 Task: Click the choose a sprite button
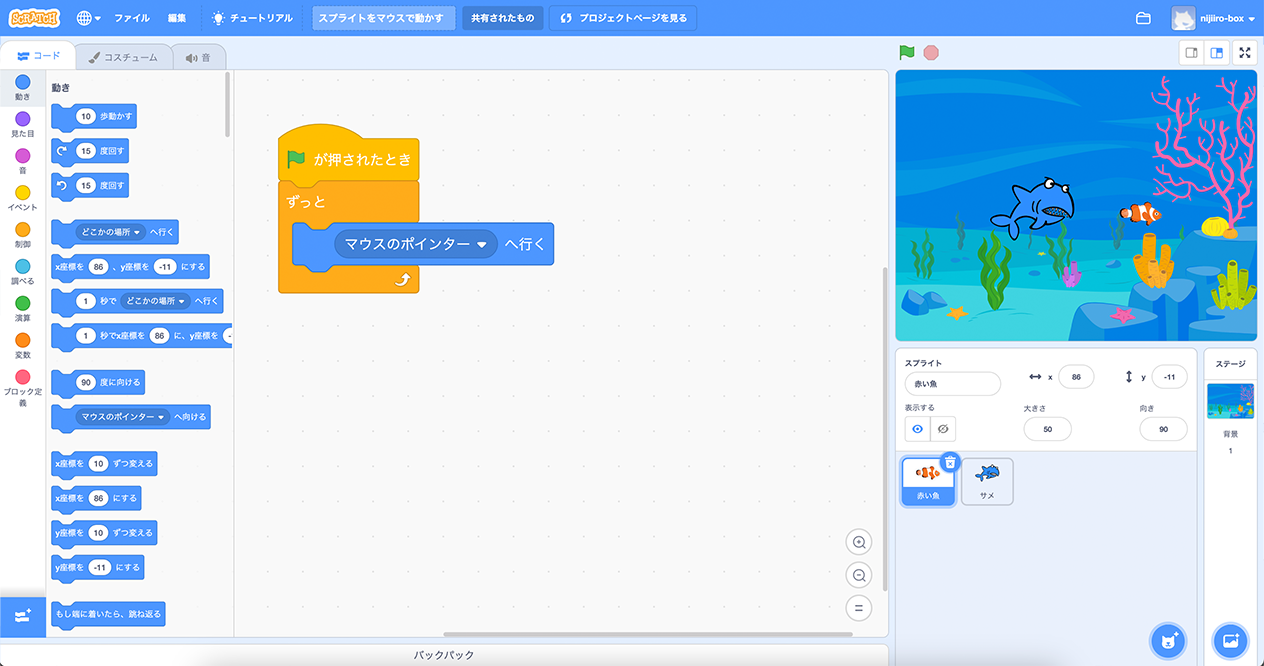coord(1167,640)
